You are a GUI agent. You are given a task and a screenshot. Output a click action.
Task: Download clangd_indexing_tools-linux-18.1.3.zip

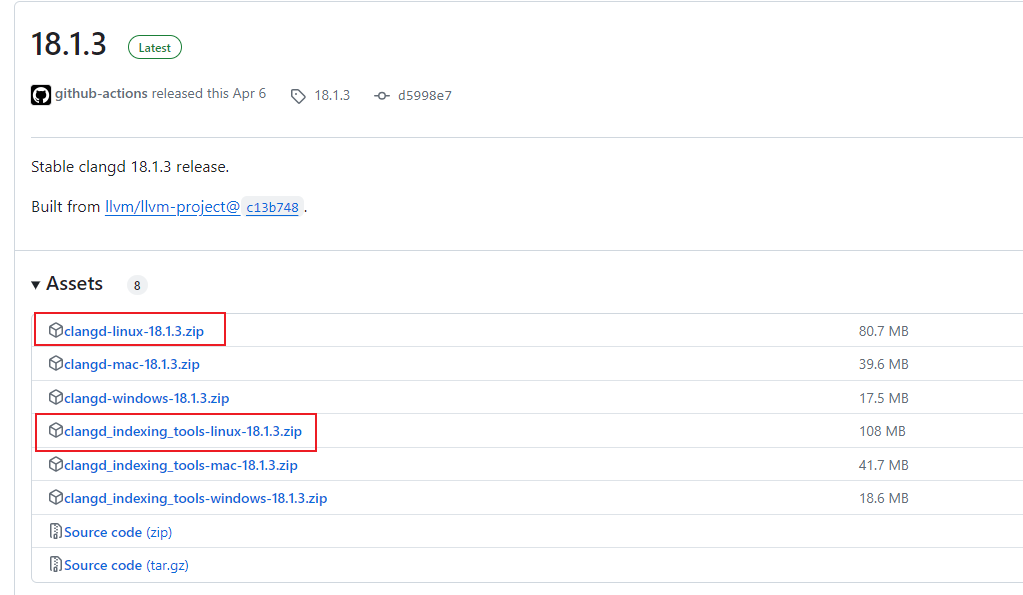coord(183,432)
